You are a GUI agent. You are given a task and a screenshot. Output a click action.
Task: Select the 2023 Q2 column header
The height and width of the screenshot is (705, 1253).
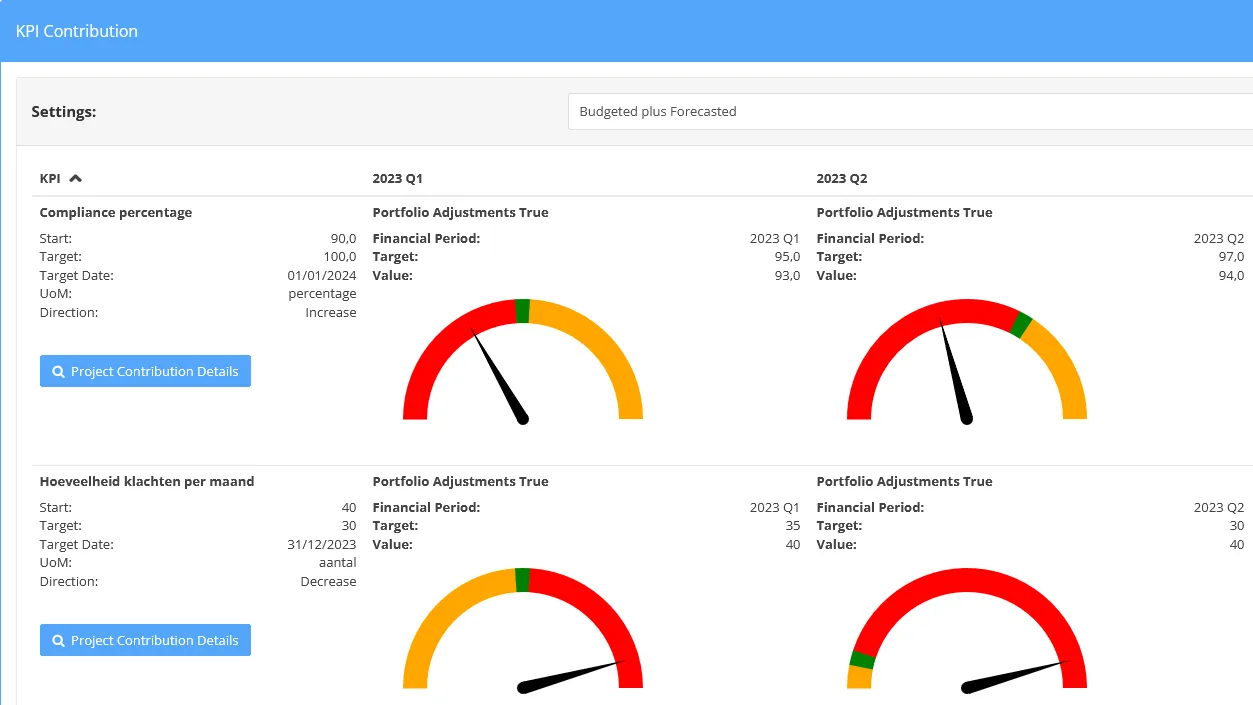(x=840, y=178)
